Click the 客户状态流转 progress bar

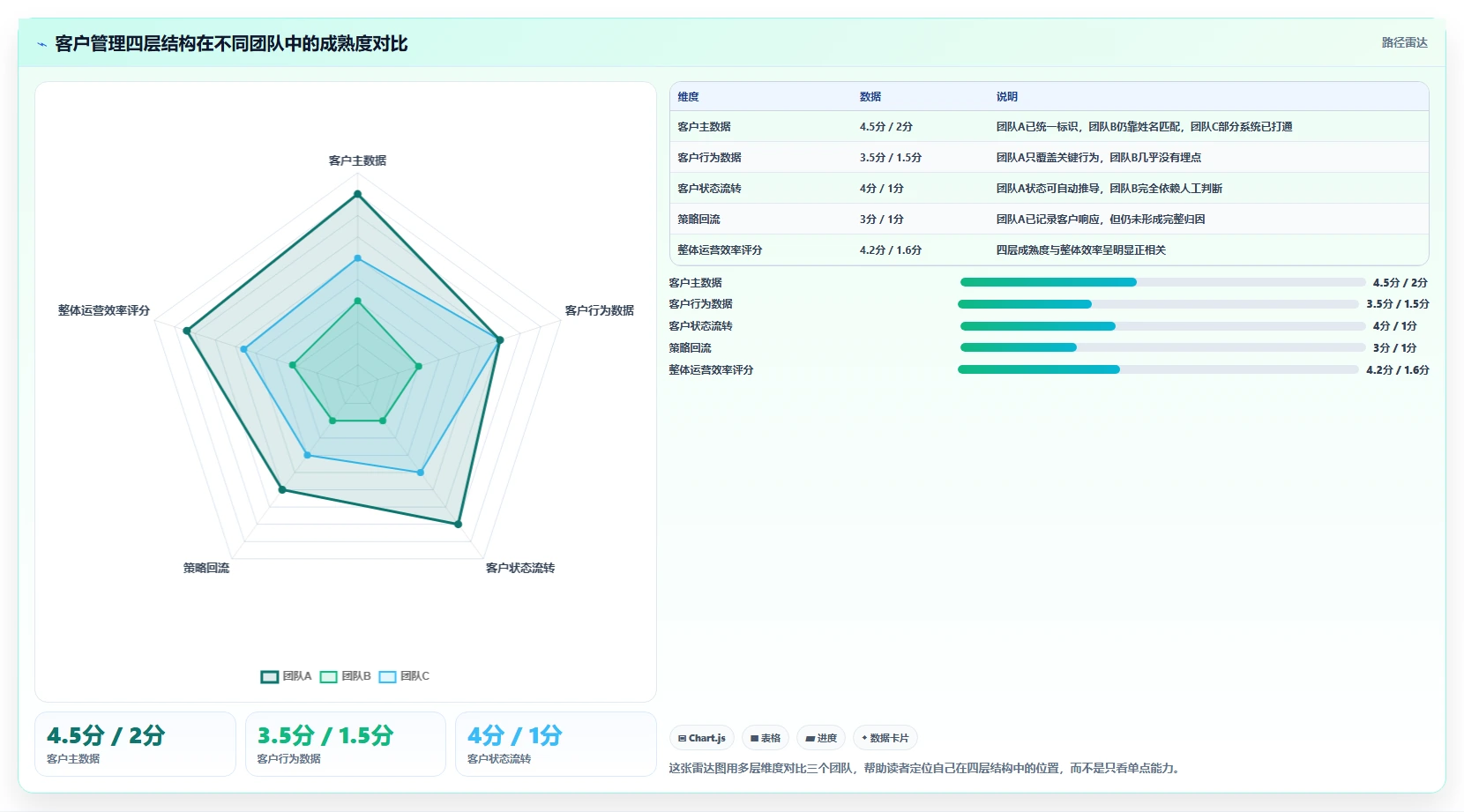click(1162, 326)
